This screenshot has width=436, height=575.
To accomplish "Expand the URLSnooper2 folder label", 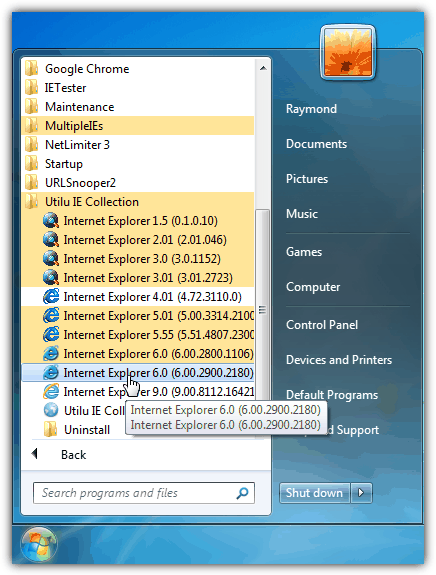I will (x=80, y=183).
